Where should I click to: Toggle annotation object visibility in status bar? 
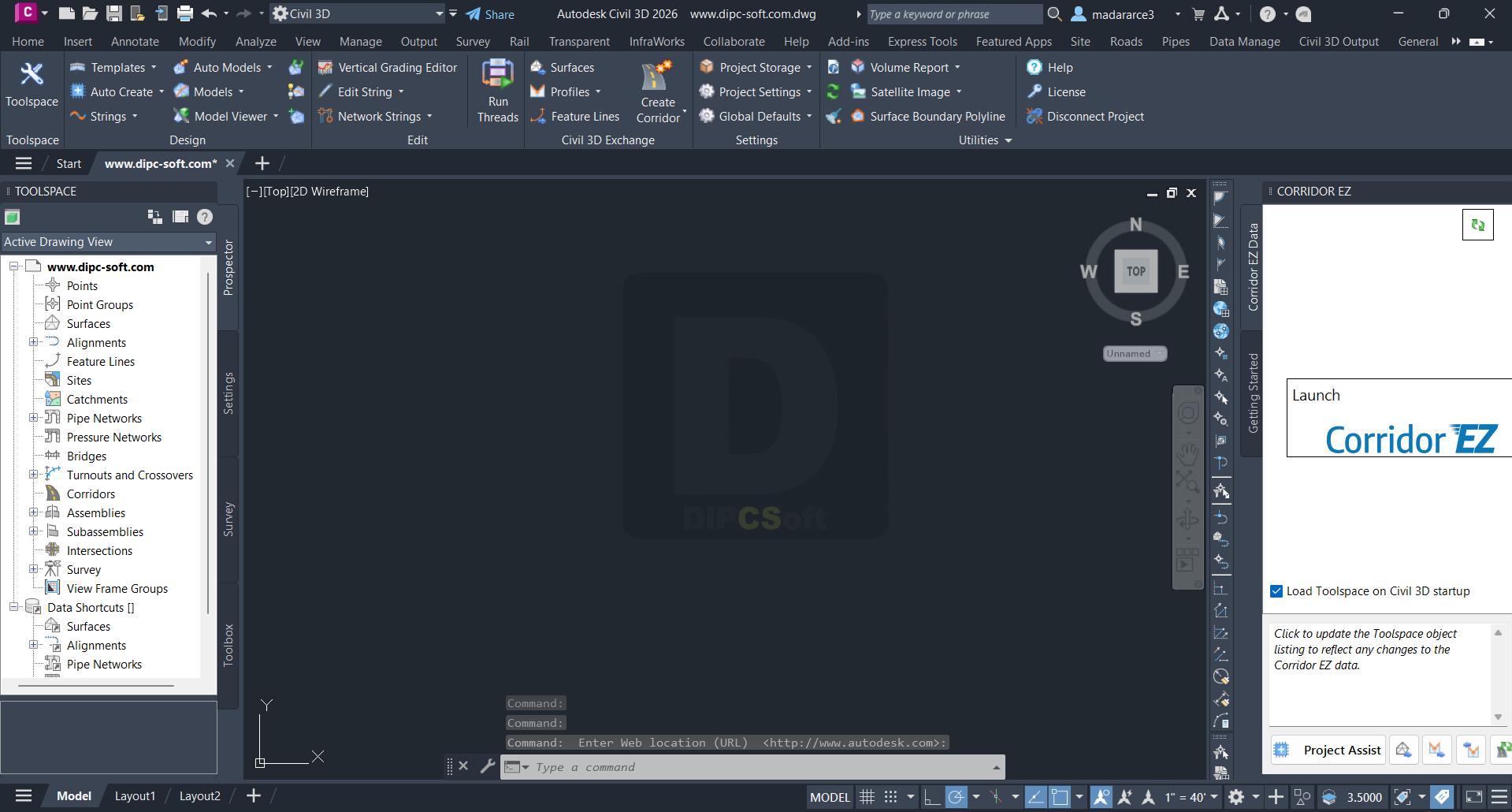1101,797
